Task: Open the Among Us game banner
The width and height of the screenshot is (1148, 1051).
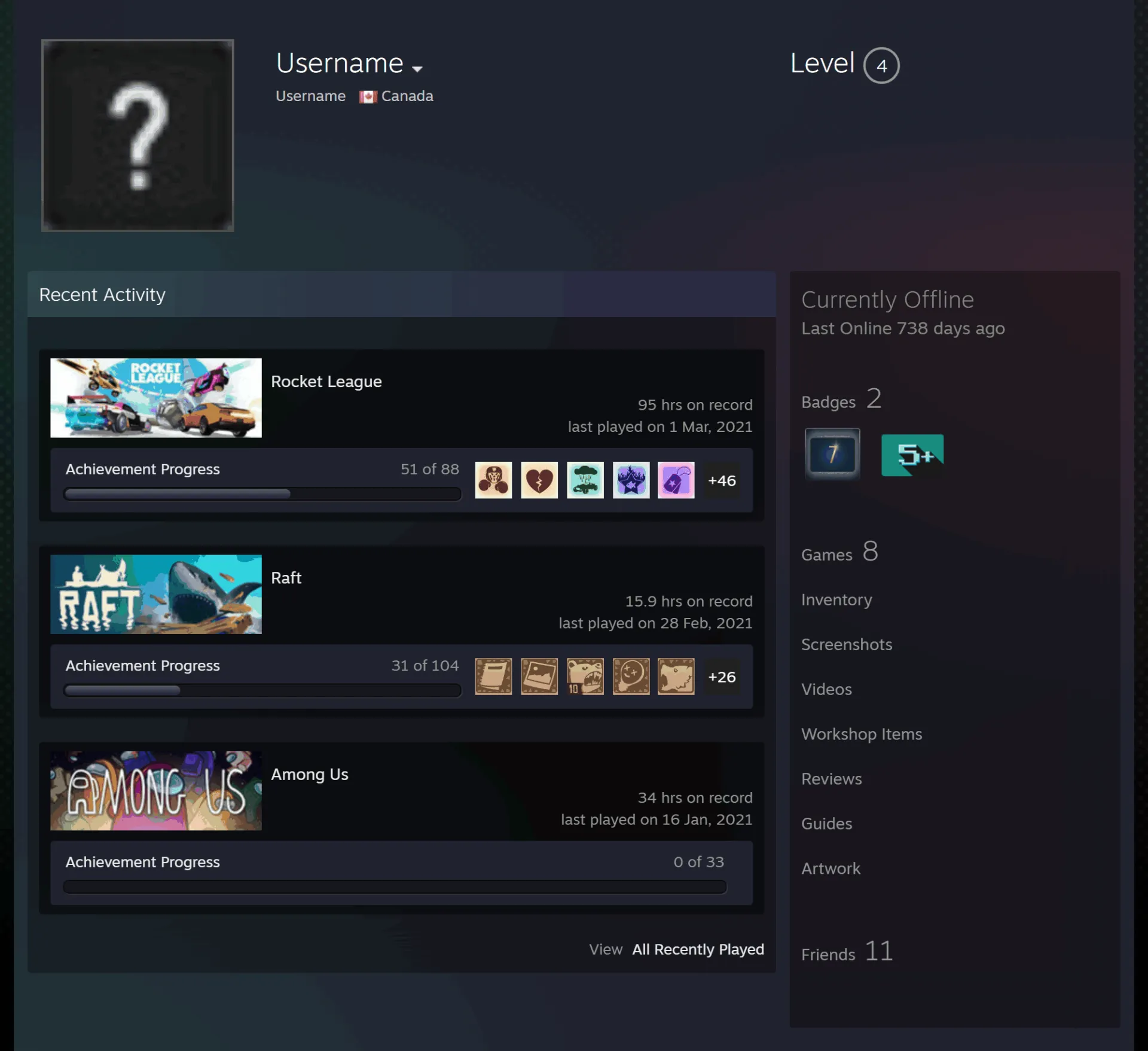Action: (x=156, y=790)
